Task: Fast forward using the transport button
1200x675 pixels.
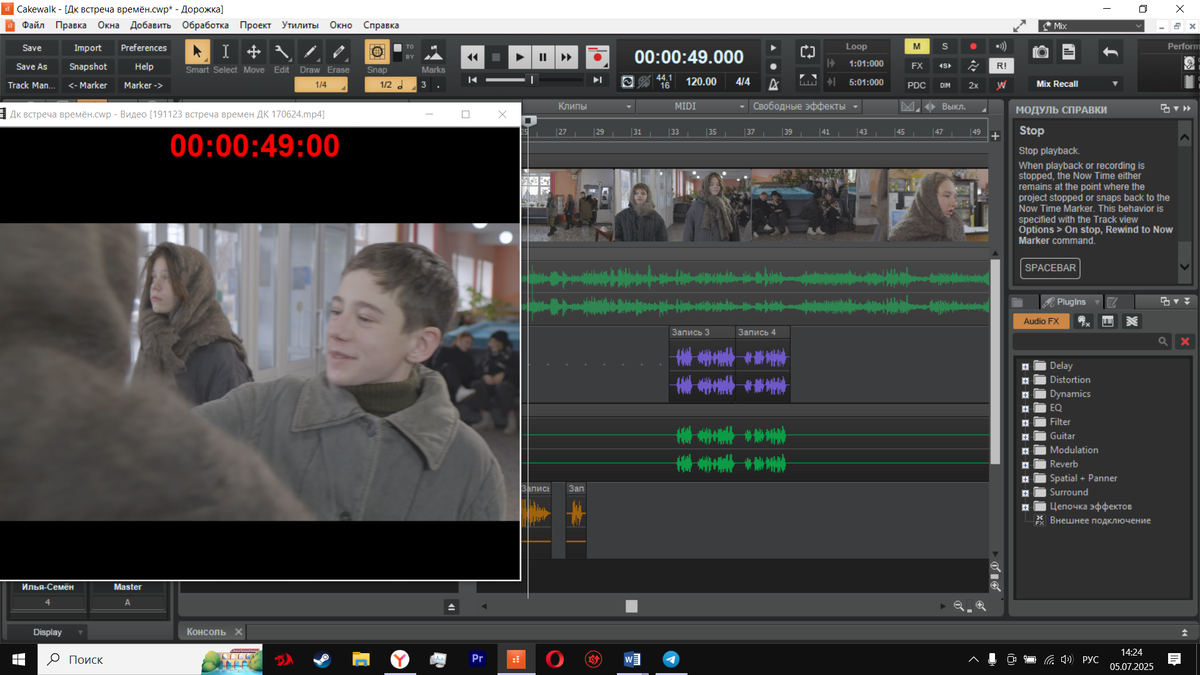Action: [566, 57]
